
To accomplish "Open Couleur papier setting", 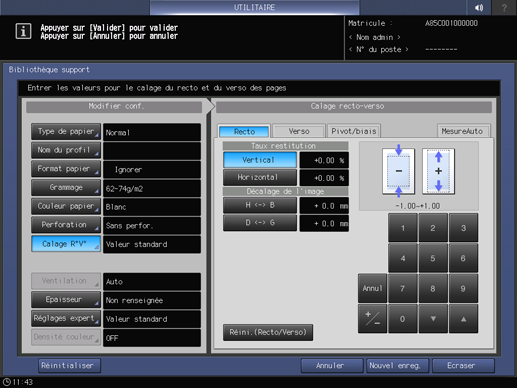I will [x=66, y=206].
